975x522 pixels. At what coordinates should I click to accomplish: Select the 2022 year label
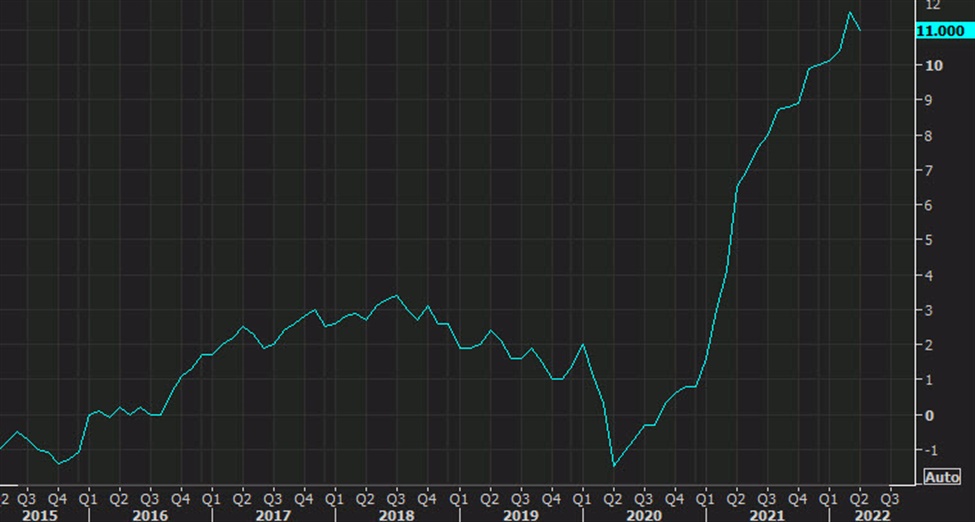(871, 516)
